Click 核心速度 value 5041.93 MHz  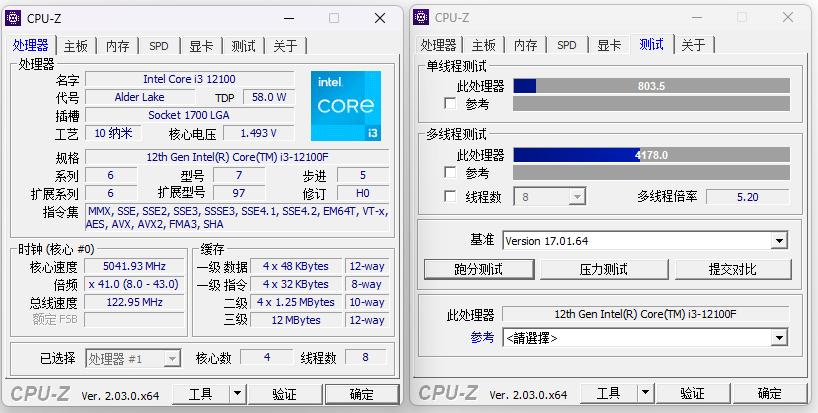(x=134, y=266)
